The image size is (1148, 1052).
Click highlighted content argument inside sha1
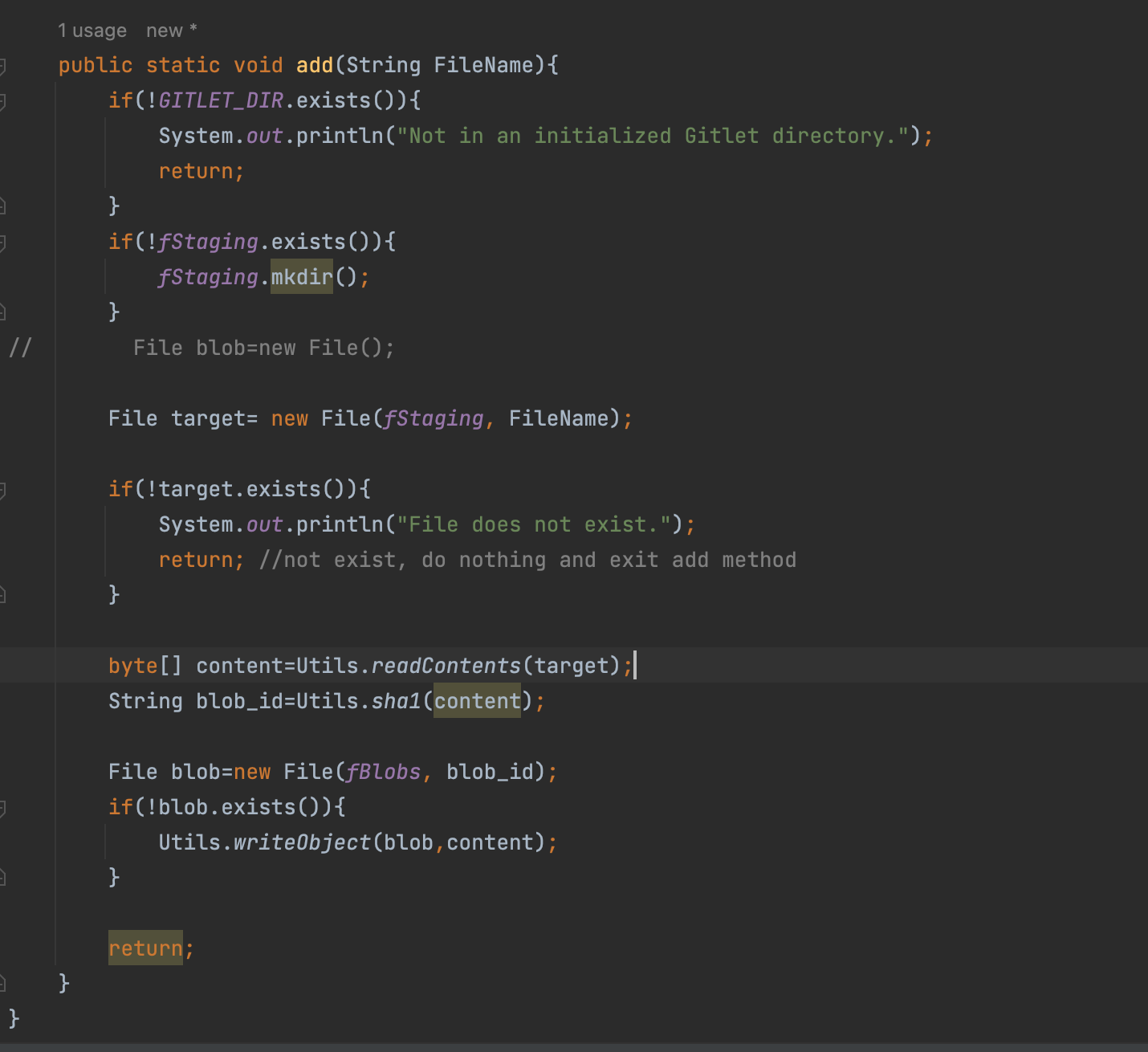click(x=477, y=701)
